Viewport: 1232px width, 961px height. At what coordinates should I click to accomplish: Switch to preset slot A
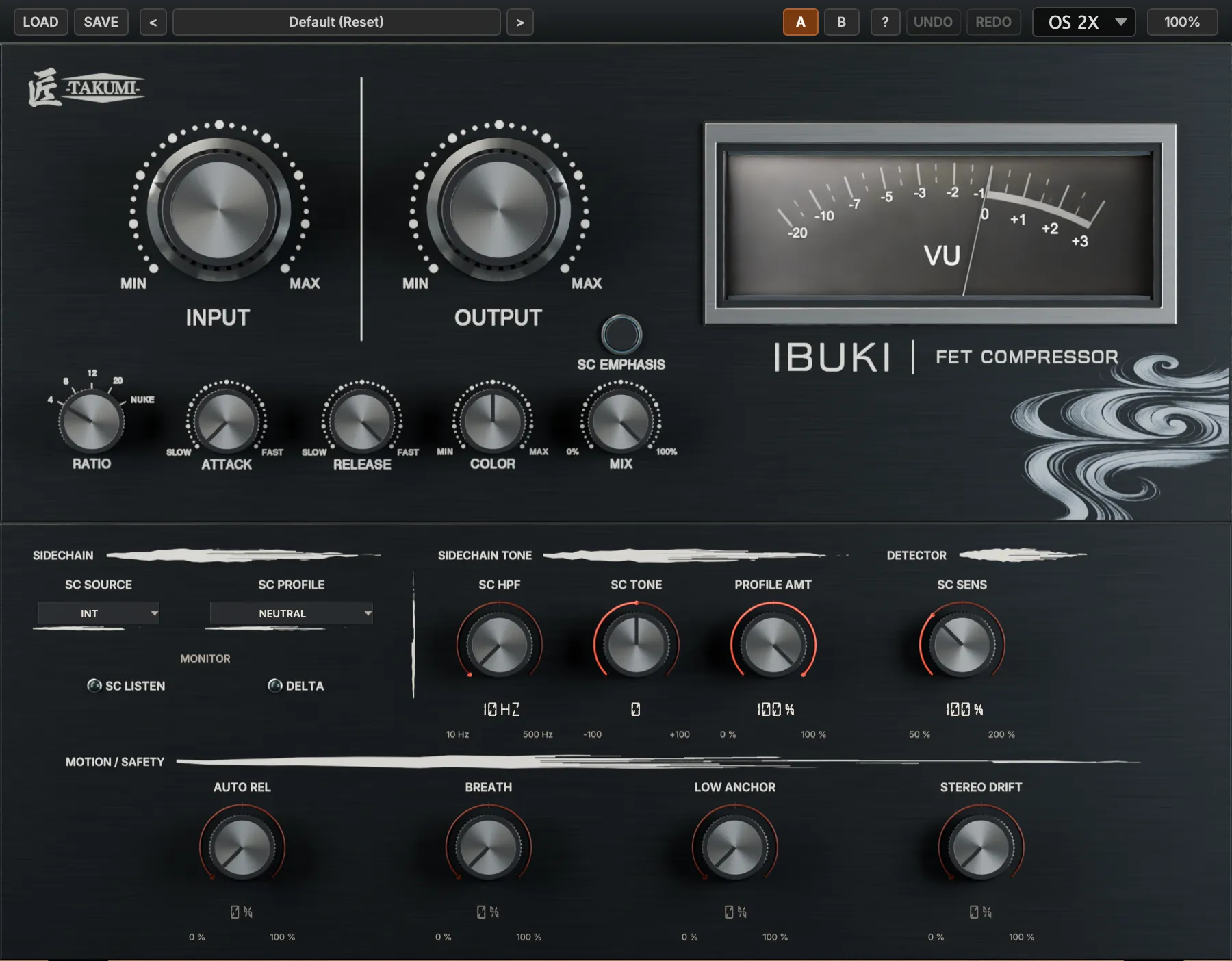coord(800,22)
